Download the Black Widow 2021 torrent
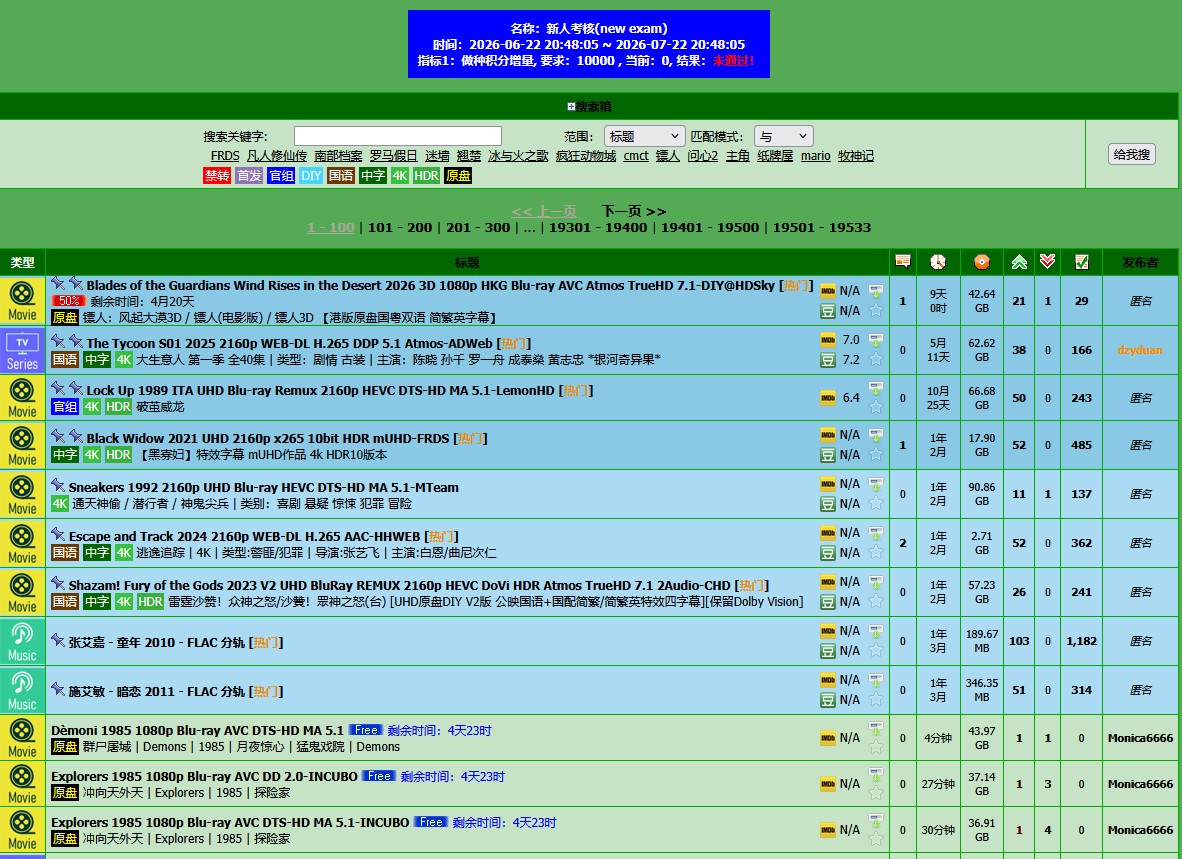The image size is (1182, 859). [875, 435]
